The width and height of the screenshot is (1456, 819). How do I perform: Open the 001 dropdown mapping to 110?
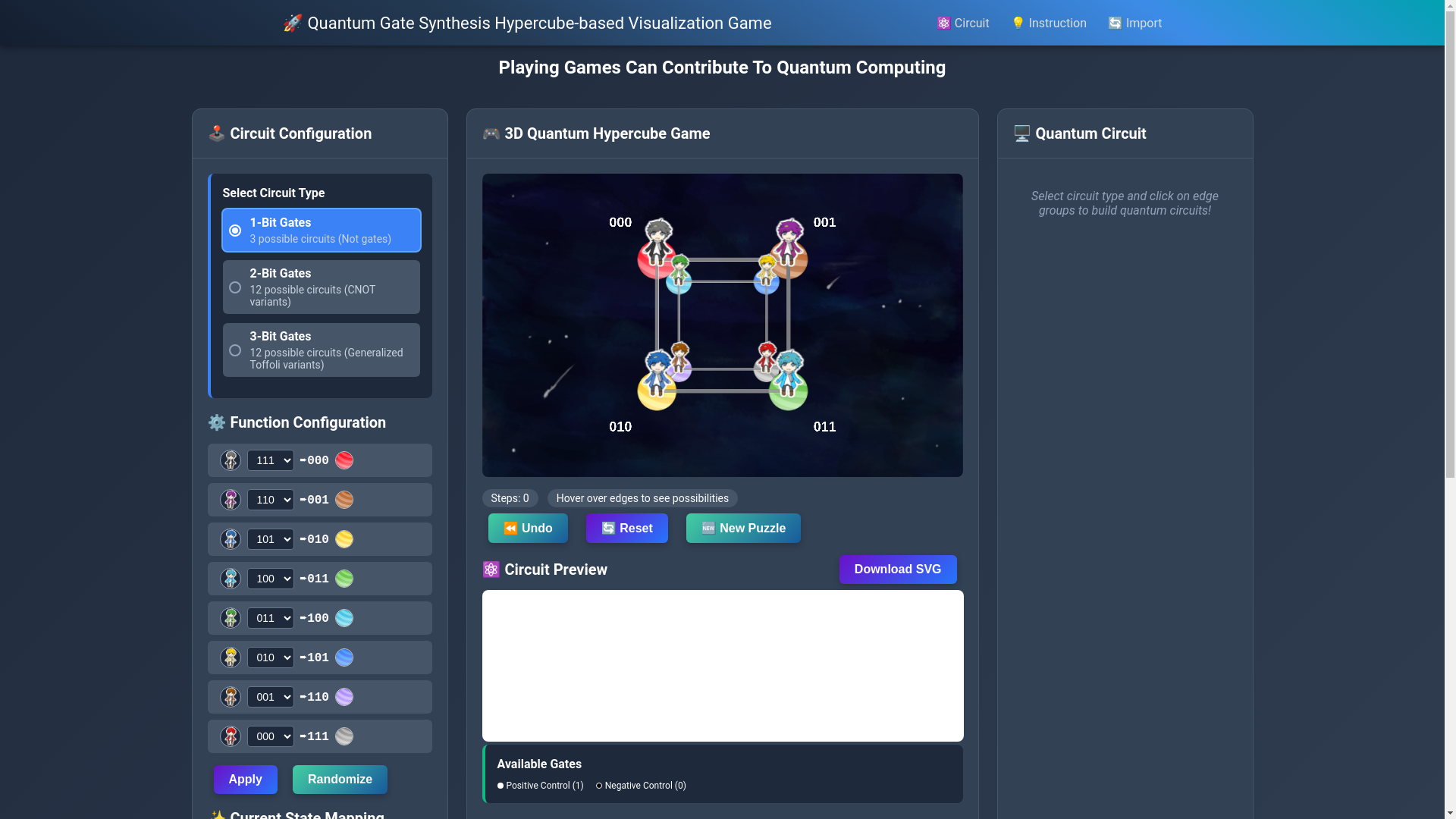[271, 697]
